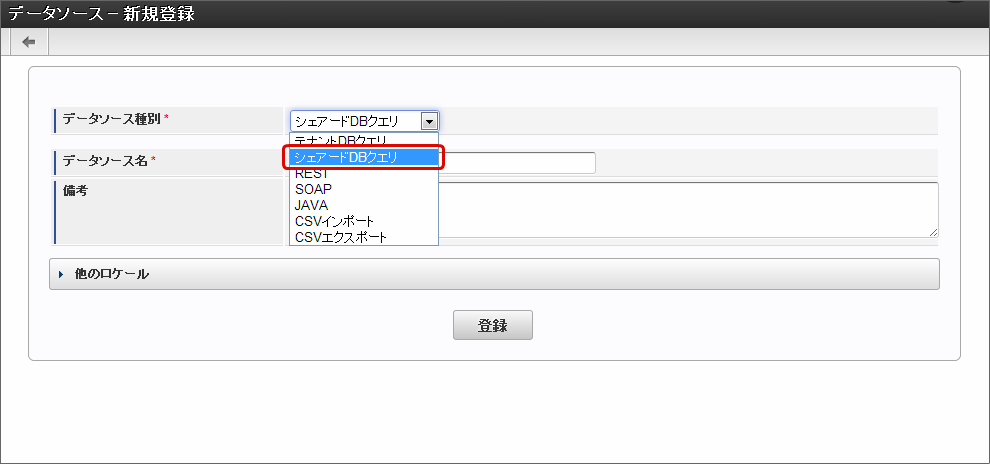The width and height of the screenshot is (990, 464).
Task: Select CSVインポート option
Action: pyautogui.click(x=364, y=222)
